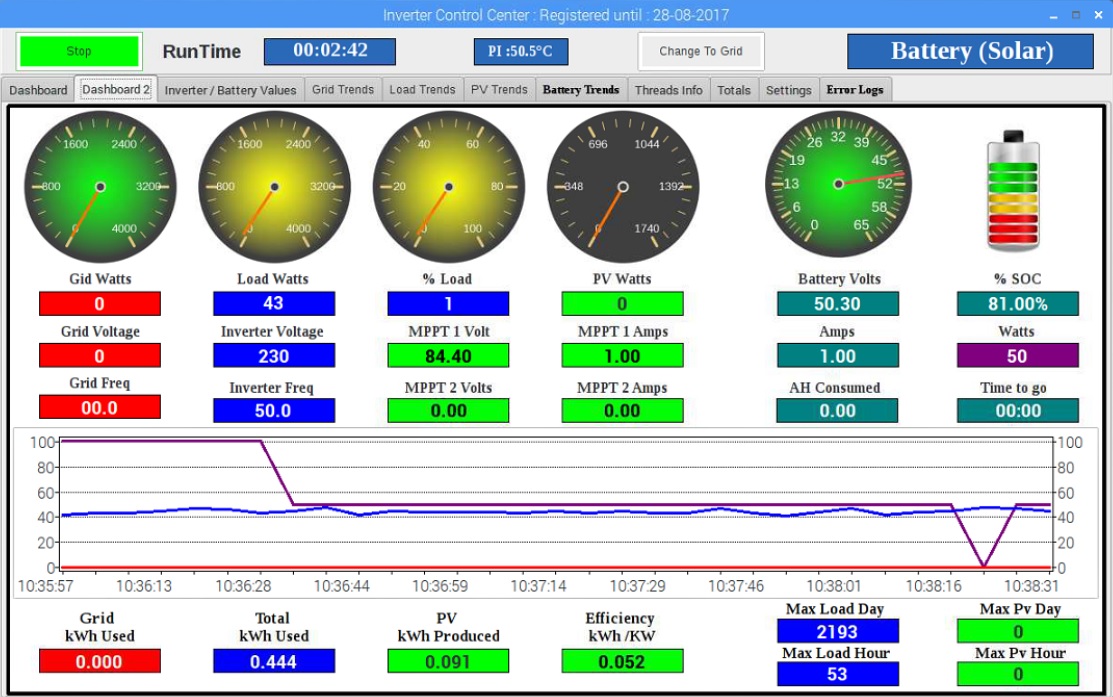
Task: Click the battery charge level icon
Action: click(x=1013, y=191)
